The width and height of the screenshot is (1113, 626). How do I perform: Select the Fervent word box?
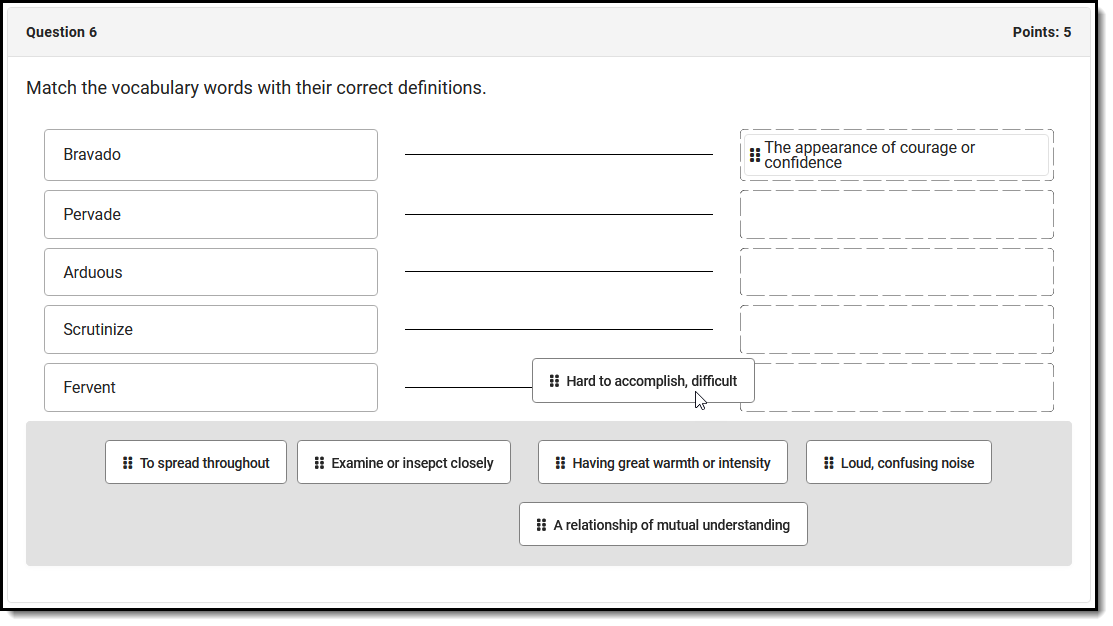click(x=210, y=388)
